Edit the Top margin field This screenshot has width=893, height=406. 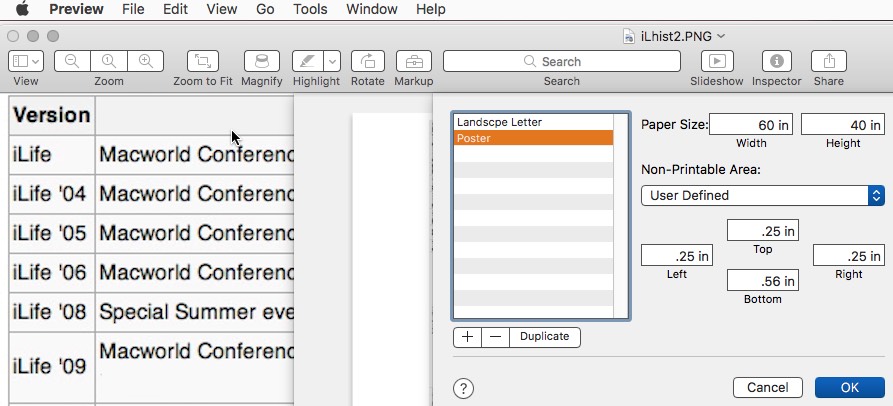(763, 231)
